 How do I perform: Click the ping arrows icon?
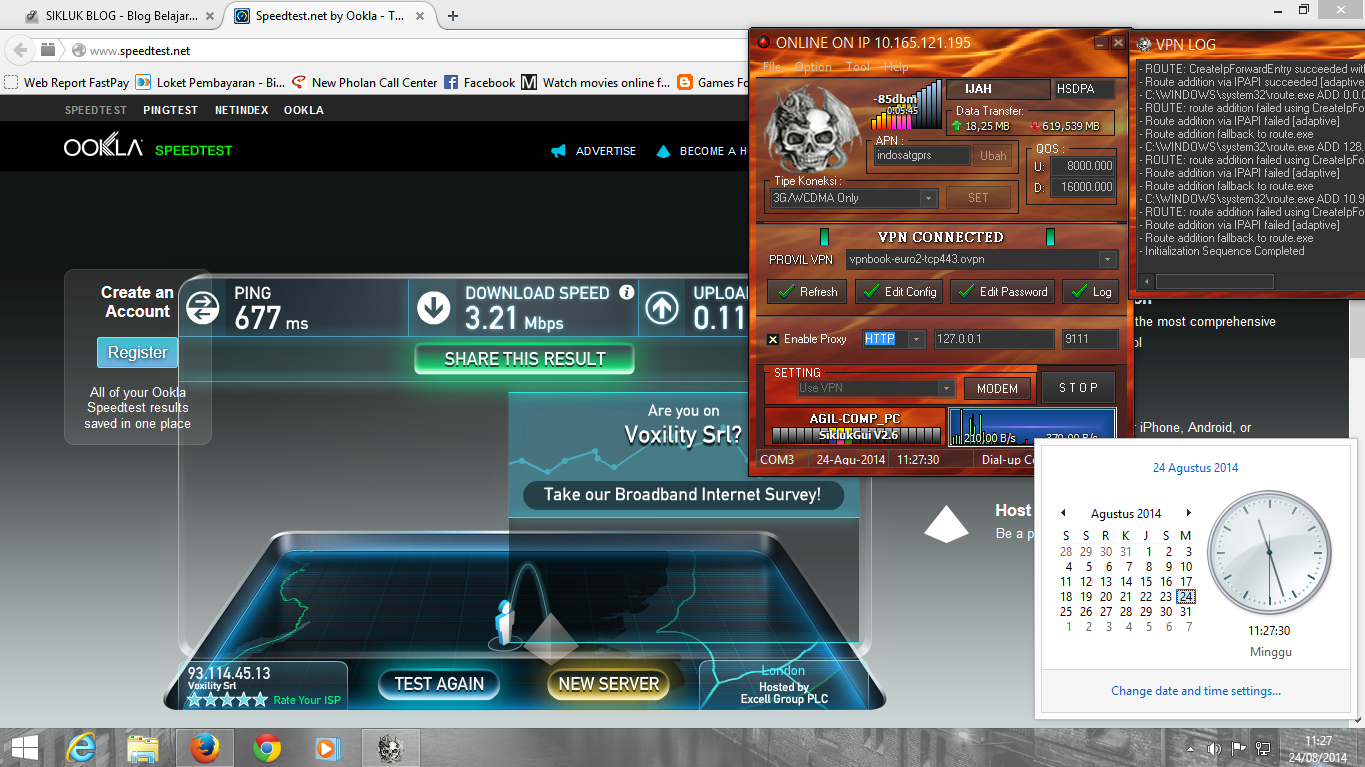[203, 308]
